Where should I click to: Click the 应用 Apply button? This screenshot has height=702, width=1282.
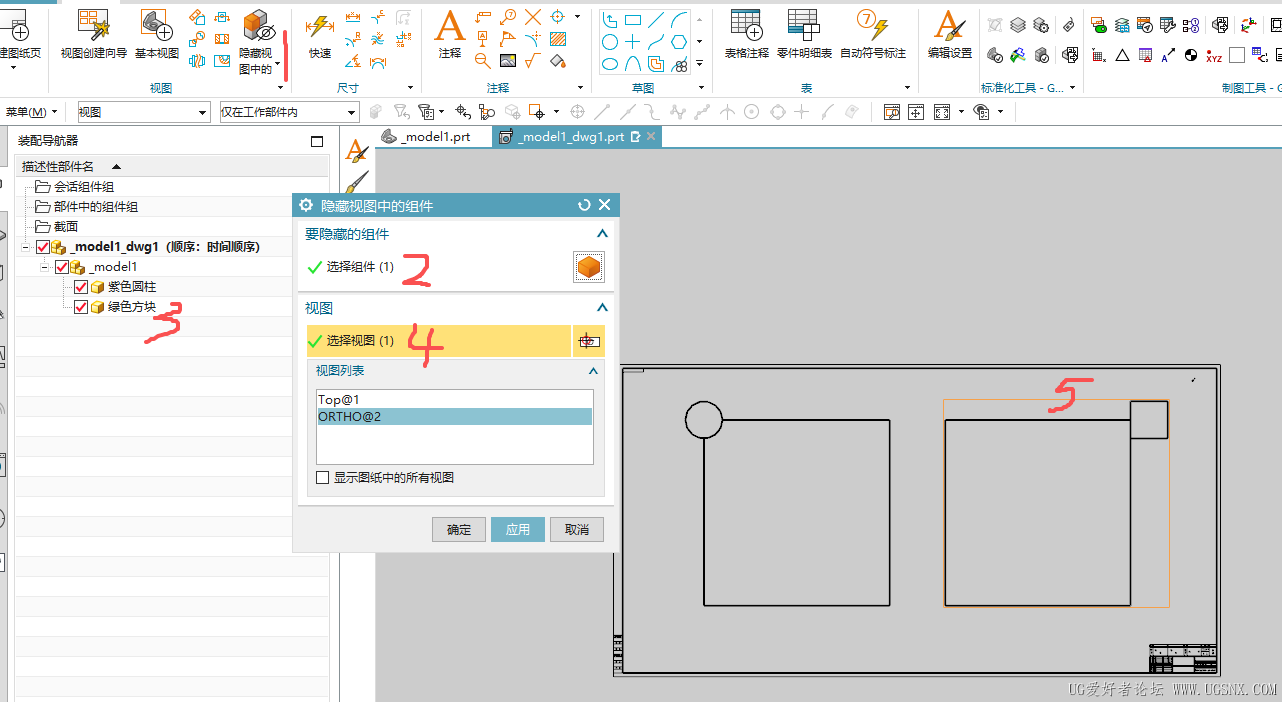tap(518, 529)
